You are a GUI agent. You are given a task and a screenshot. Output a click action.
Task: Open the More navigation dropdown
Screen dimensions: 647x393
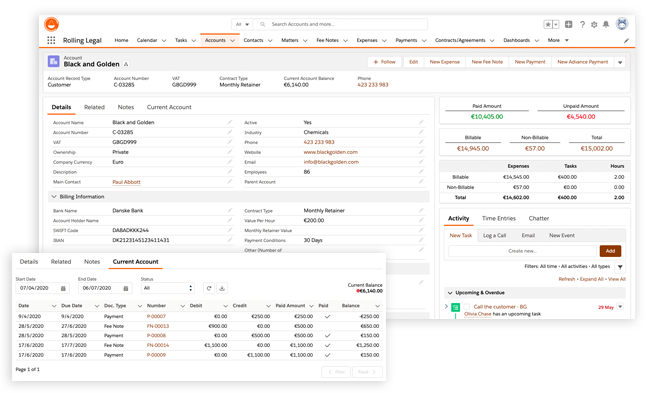(558, 40)
